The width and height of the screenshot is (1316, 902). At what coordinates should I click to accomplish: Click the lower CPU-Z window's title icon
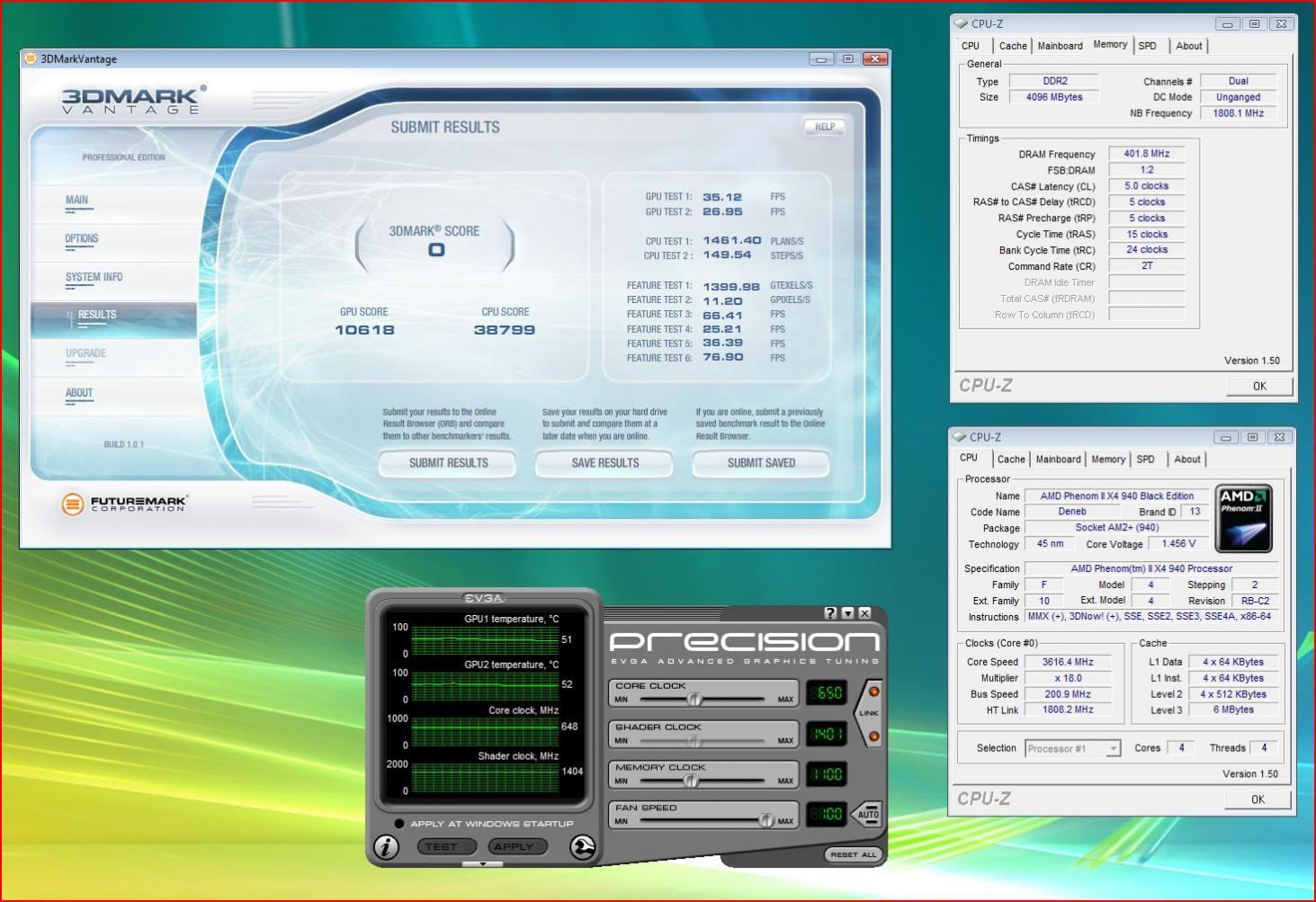(x=959, y=437)
